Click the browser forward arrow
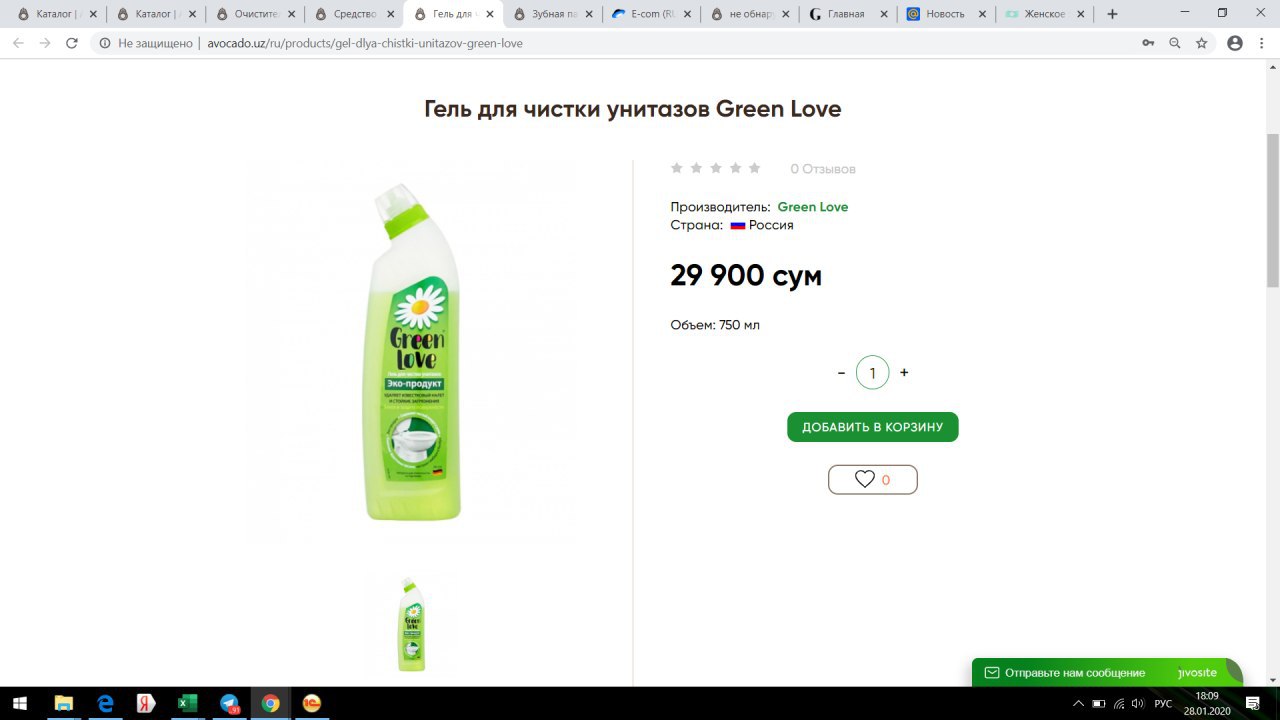This screenshot has width=1280, height=720. pos(44,43)
